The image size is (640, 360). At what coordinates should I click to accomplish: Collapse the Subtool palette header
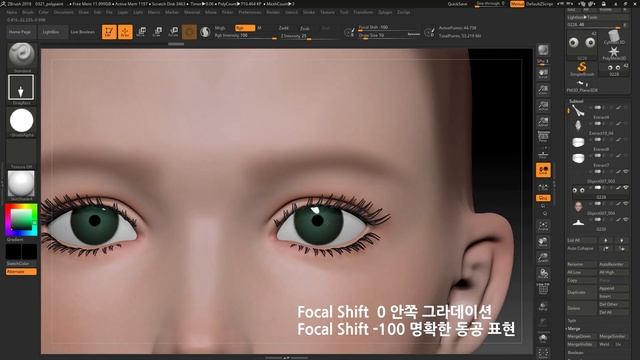tap(576, 101)
